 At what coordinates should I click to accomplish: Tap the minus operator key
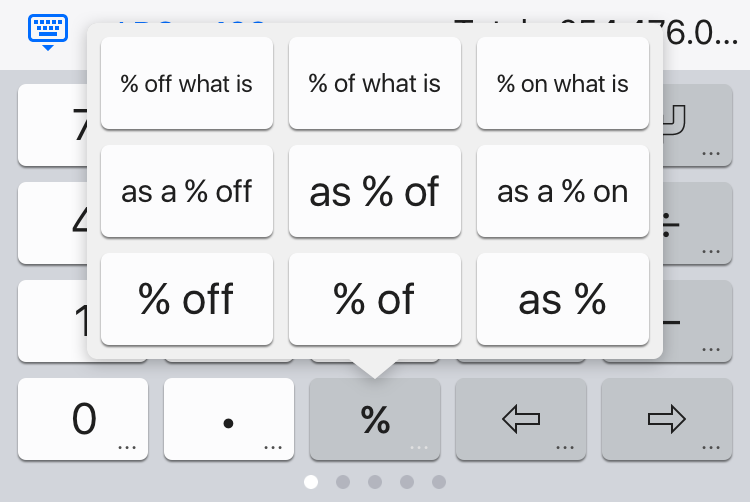pyautogui.click(x=697, y=321)
